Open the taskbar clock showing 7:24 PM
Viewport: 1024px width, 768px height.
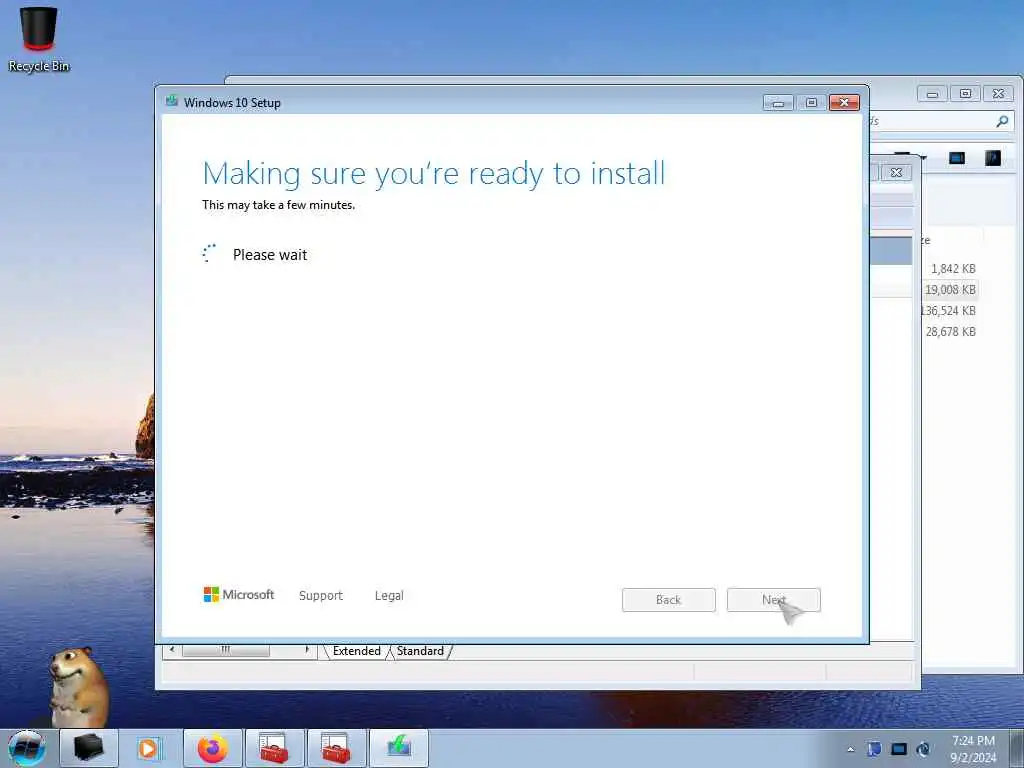click(x=973, y=749)
